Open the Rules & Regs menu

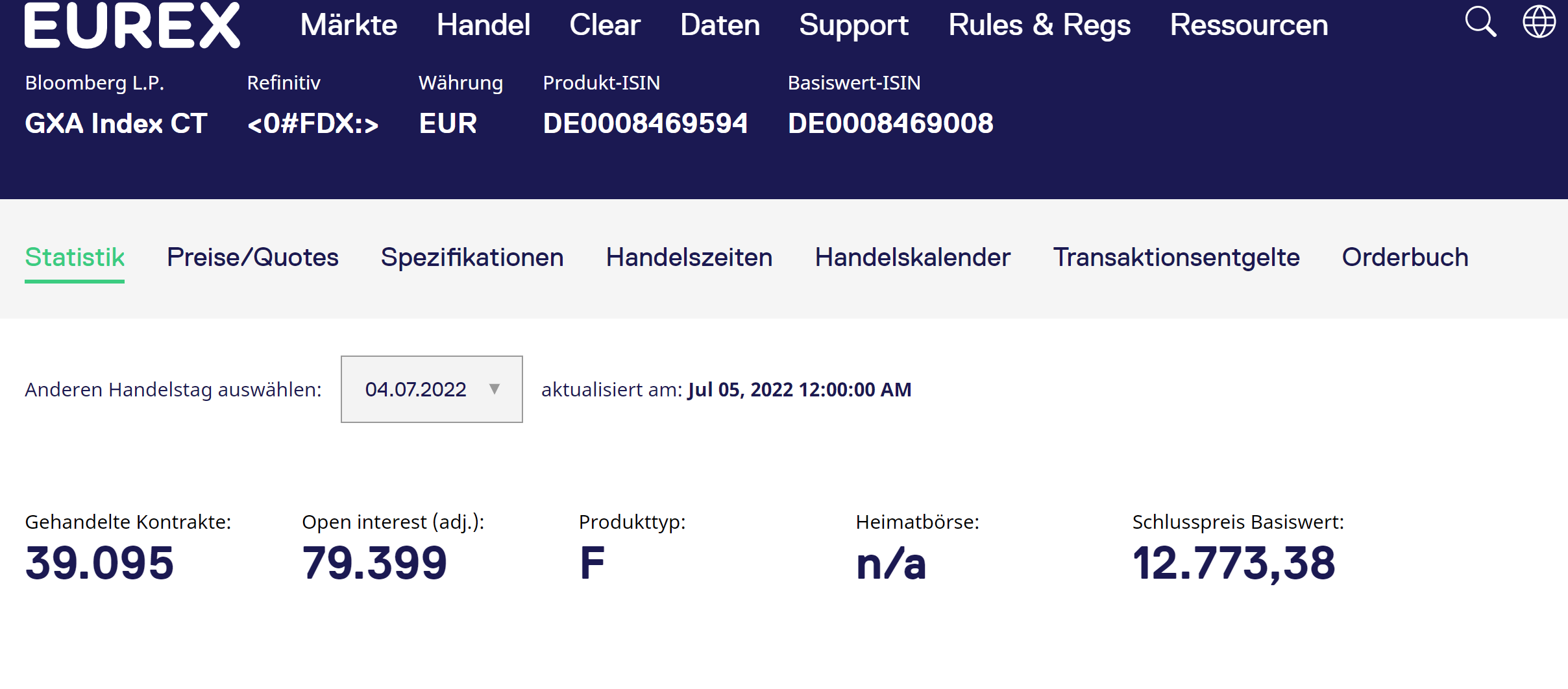[x=1039, y=25]
